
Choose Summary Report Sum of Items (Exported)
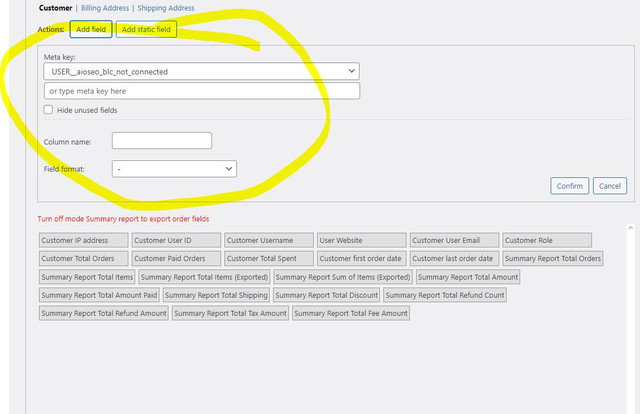click(x=343, y=276)
